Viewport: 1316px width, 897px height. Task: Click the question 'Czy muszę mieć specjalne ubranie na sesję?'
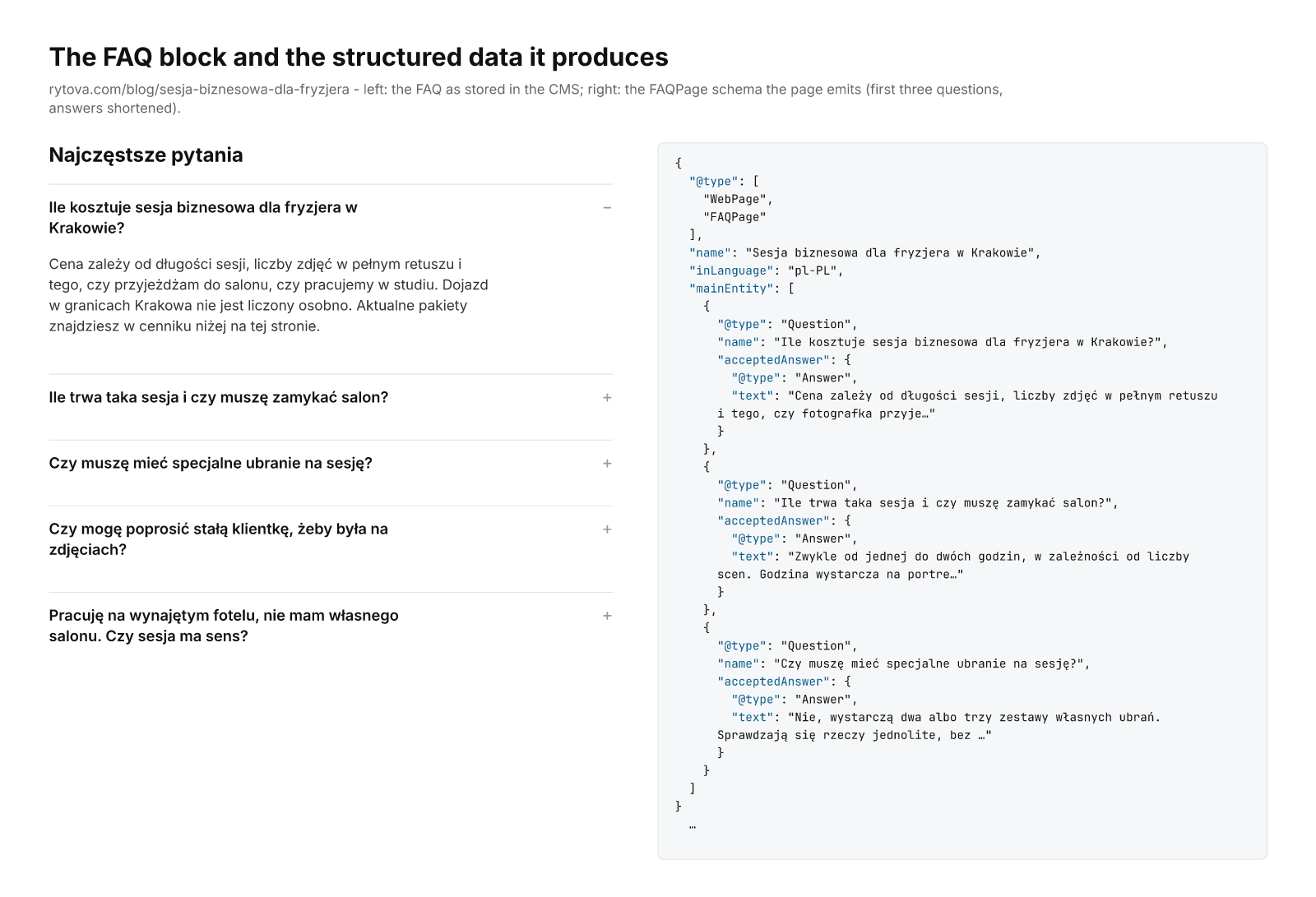click(x=211, y=464)
